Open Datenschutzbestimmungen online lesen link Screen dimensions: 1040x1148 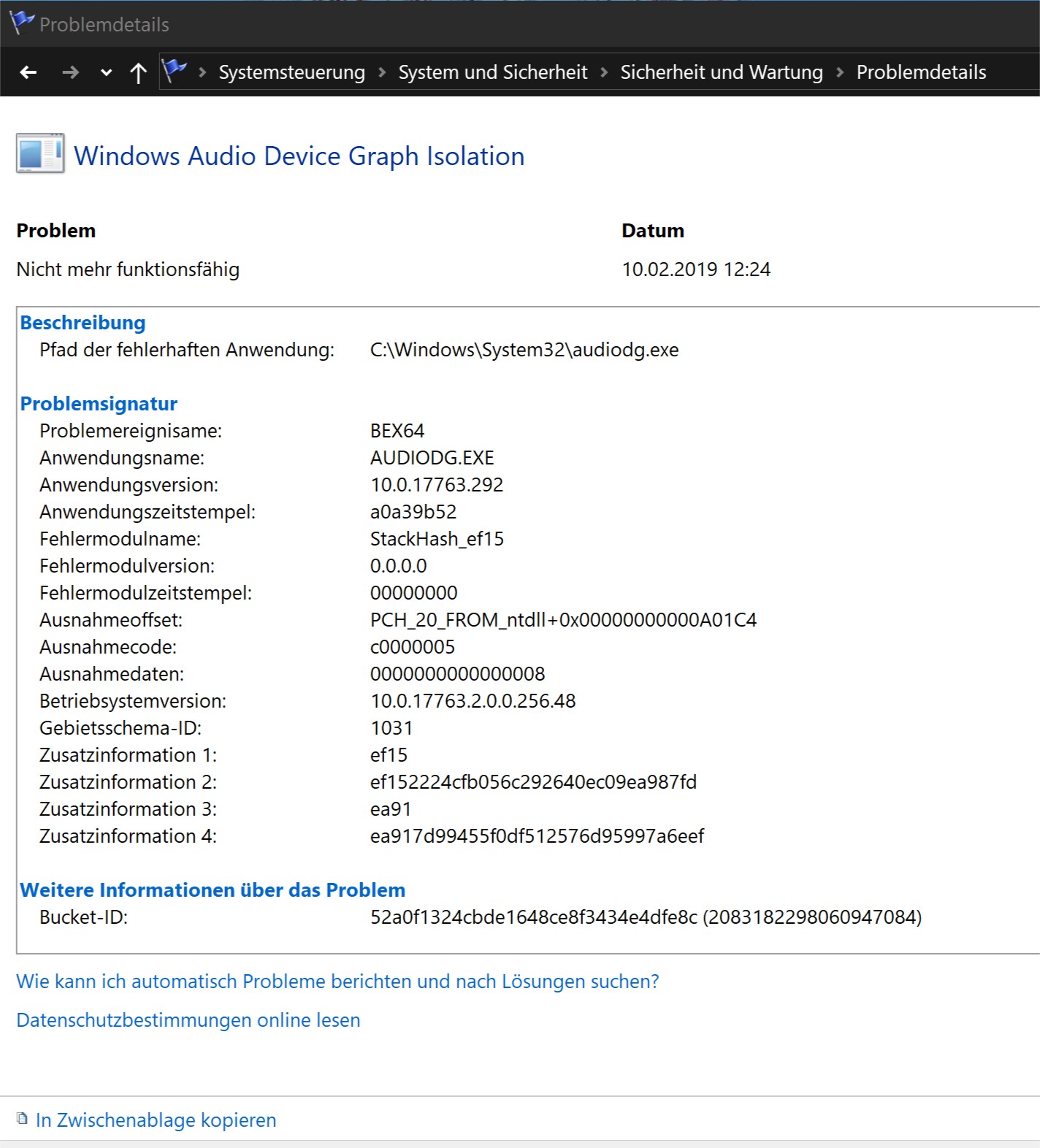pos(188,1020)
